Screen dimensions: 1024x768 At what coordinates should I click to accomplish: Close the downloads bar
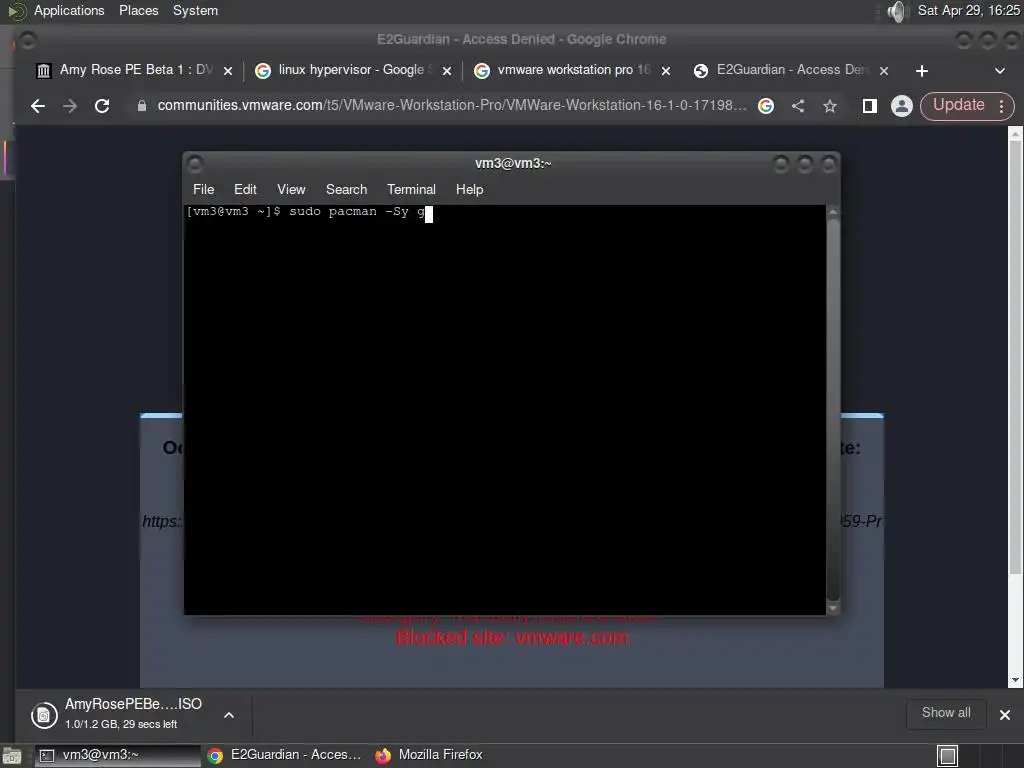coord(1004,715)
